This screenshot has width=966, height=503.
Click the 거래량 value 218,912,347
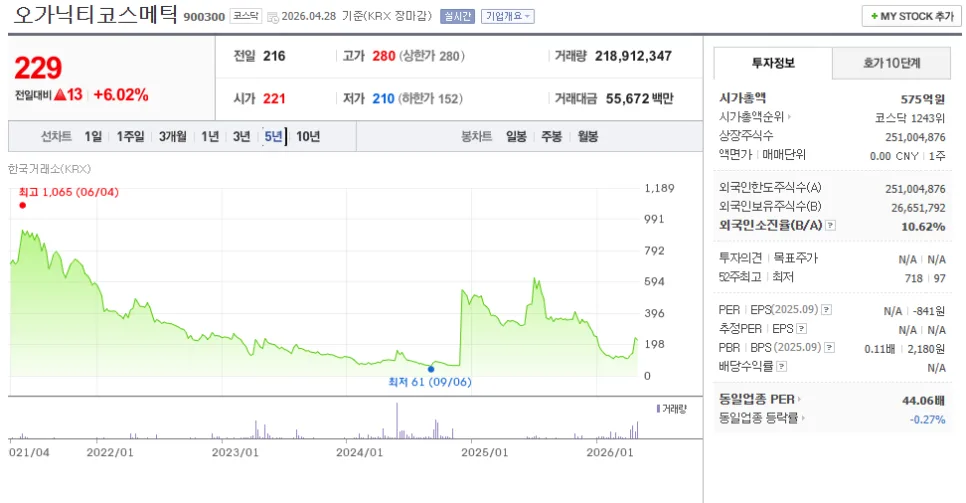(x=633, y=56)
